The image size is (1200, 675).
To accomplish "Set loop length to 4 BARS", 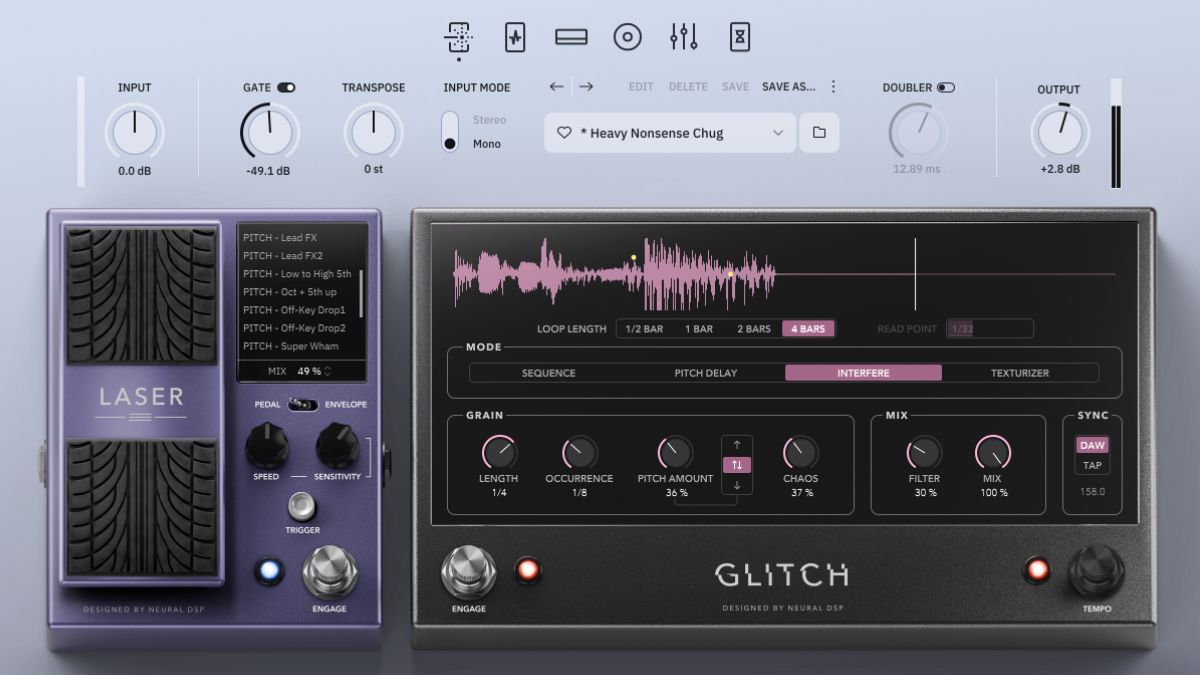I will 808,329.
